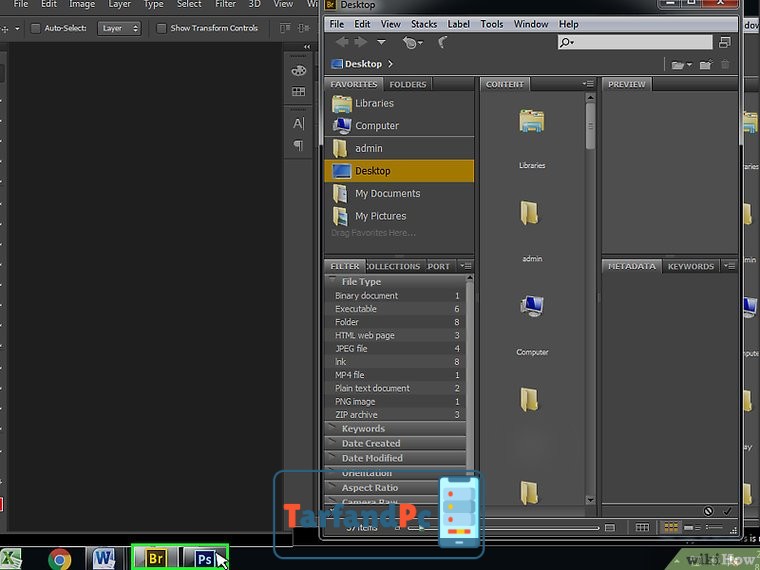Open My Pictures in Favorites

pos(399,216)
